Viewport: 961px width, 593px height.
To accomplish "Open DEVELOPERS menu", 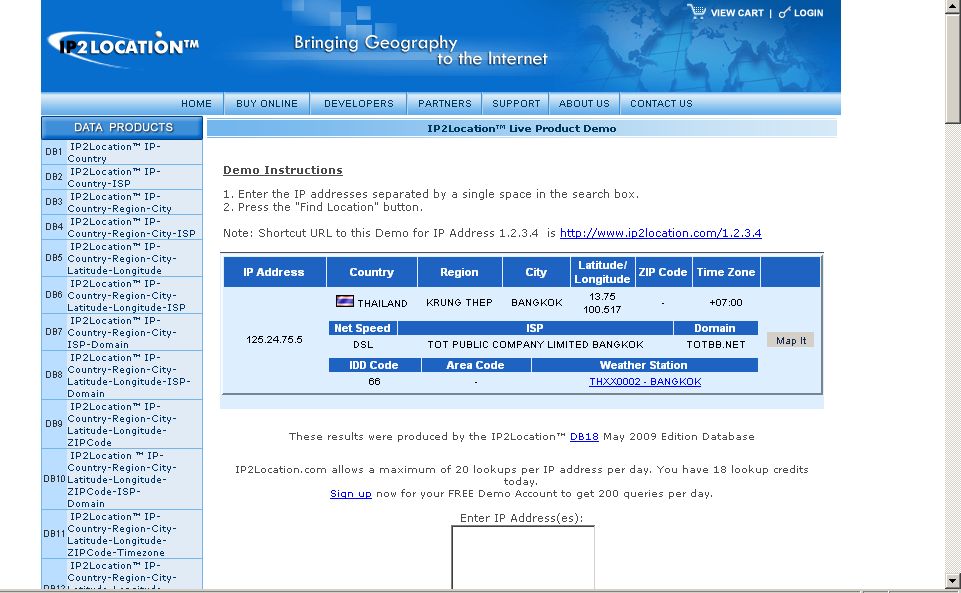I will click(359, 104).
